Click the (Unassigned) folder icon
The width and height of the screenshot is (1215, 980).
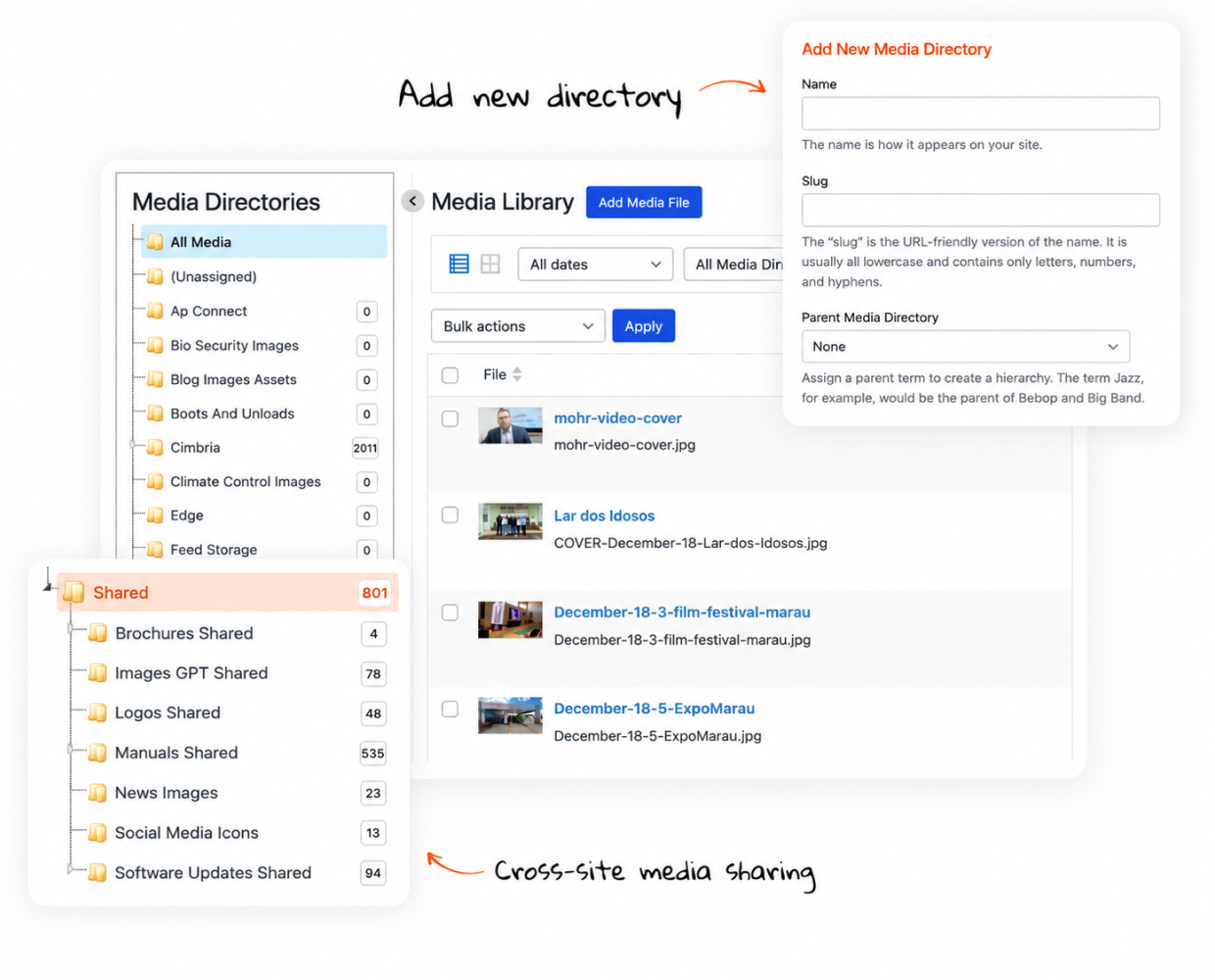pyautogui.click(x=155, y=276)
